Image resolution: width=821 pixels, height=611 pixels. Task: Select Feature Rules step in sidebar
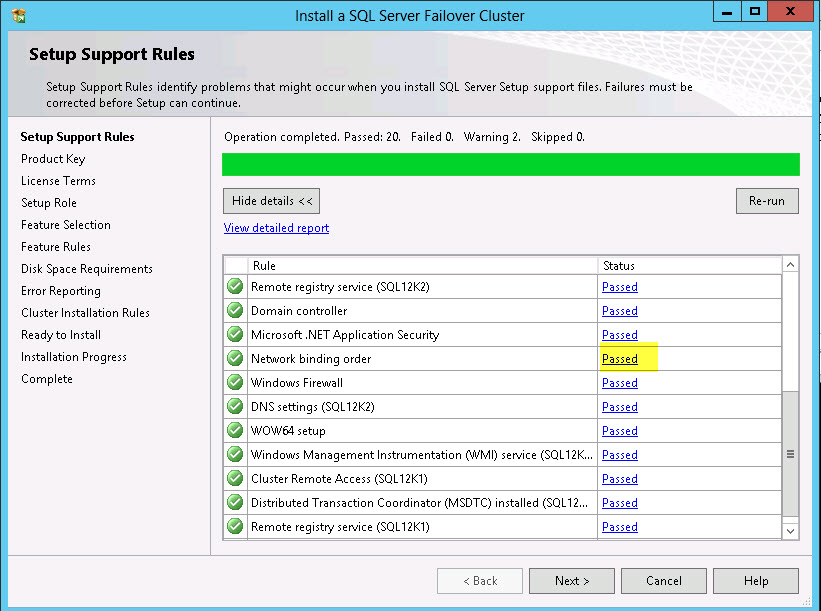click(56, 247)
